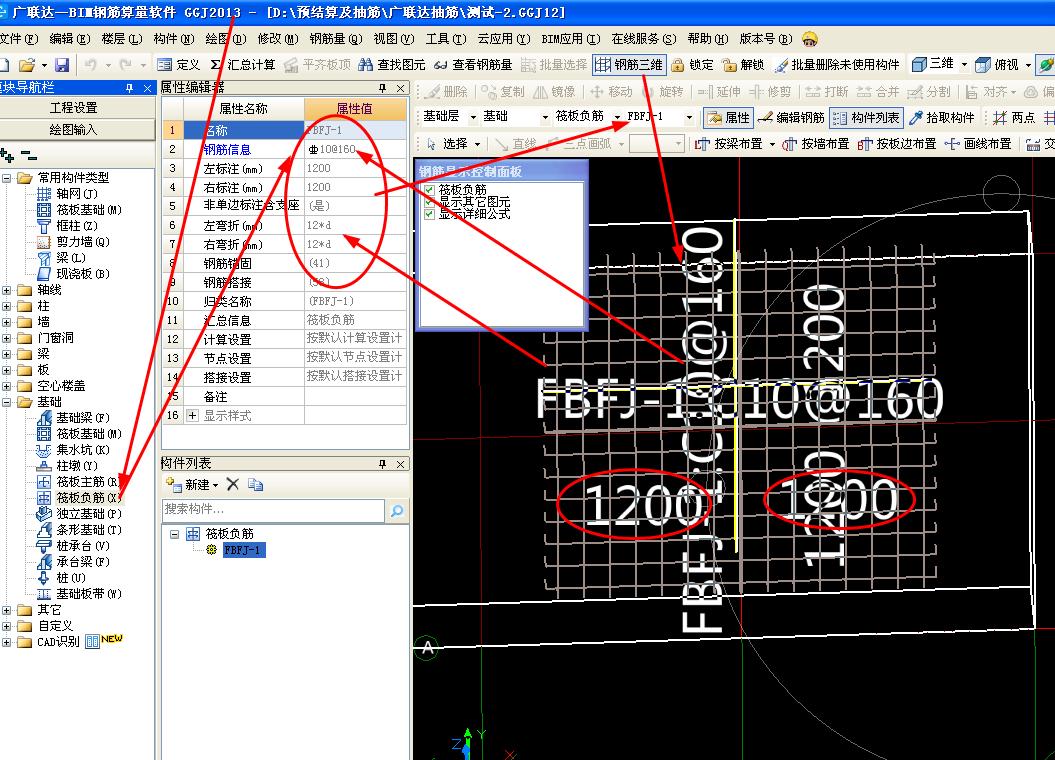Screen dimensions: 1055x760
Task: Open the BIM应用 menu
Action: point(571,39)
